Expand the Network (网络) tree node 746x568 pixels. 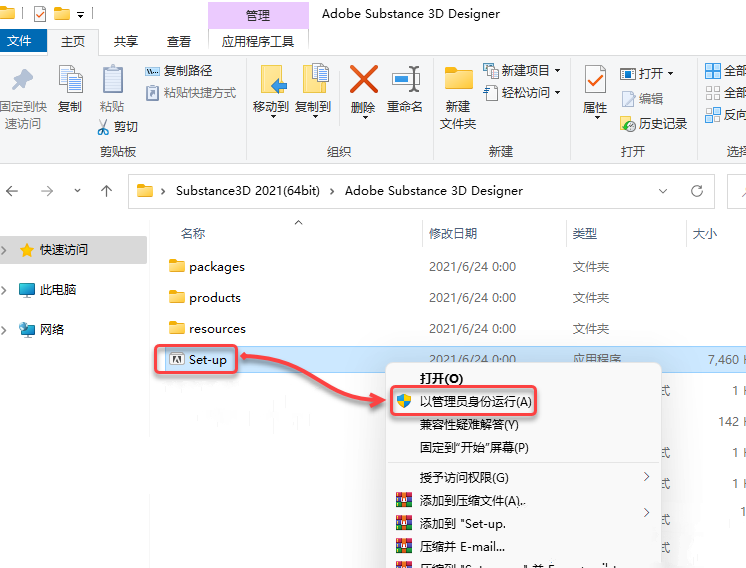click(5, 330)
